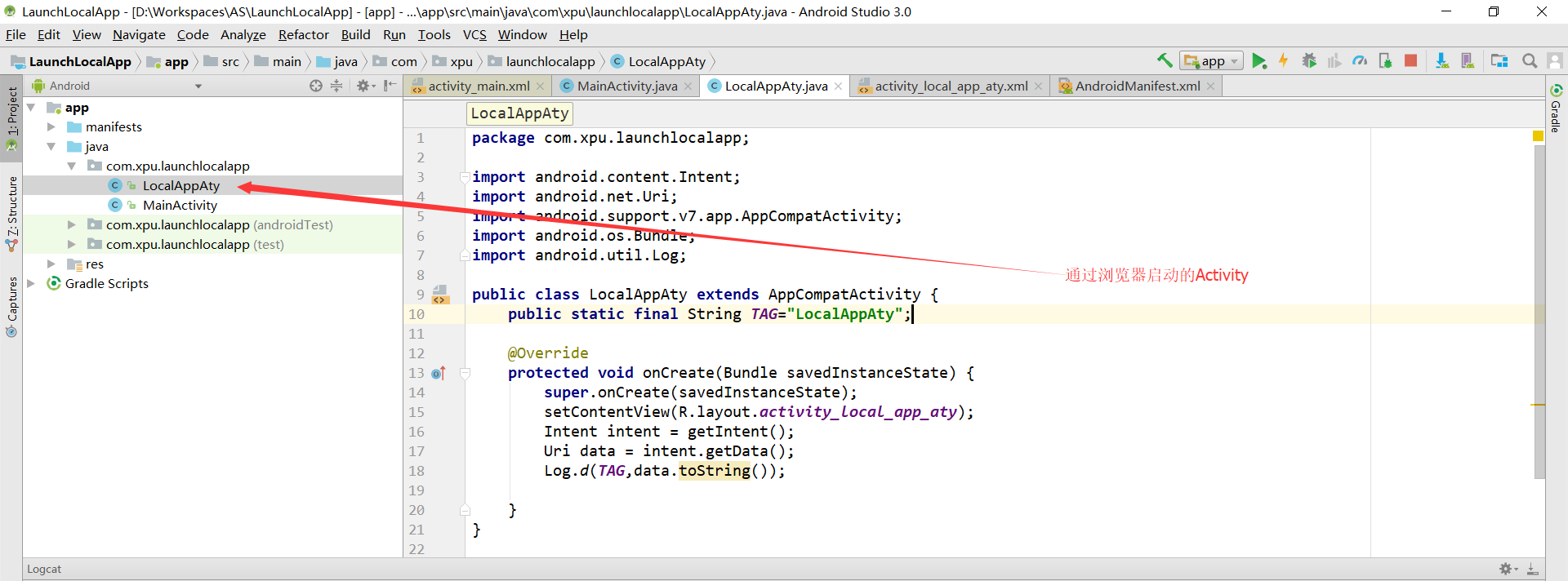
Task: Expand the Gradle Scripts node
Action: 31,284
